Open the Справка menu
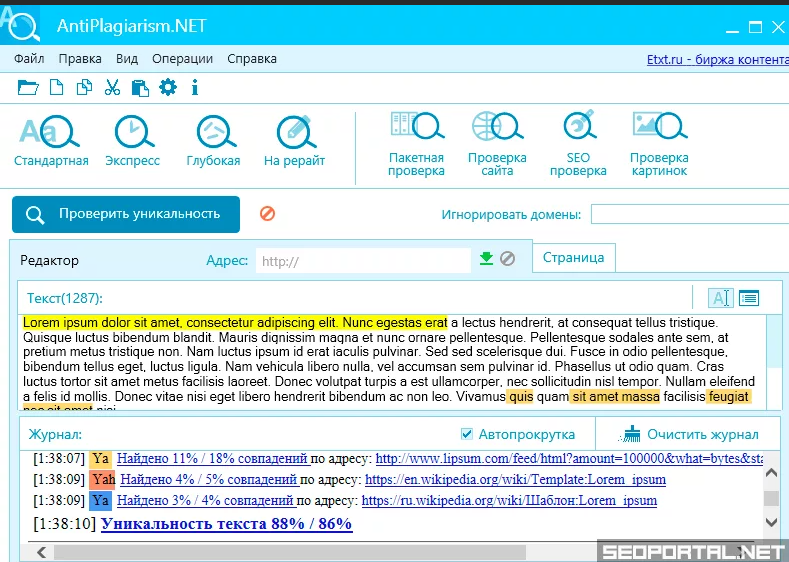Image resolution: width=789 pixels, height=562 pixels. click(252, 59)
